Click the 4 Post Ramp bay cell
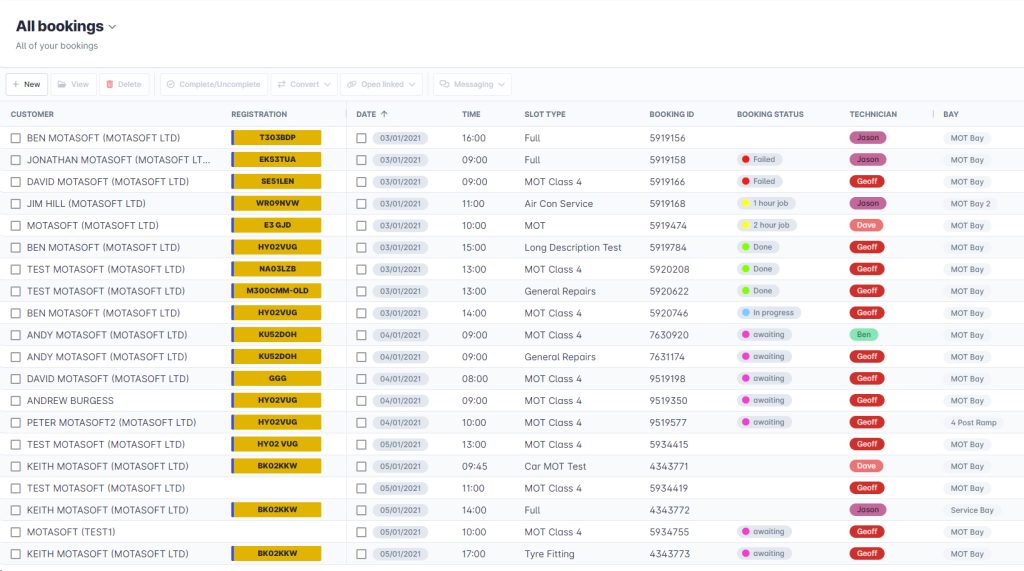 click(x=973, y=423)
